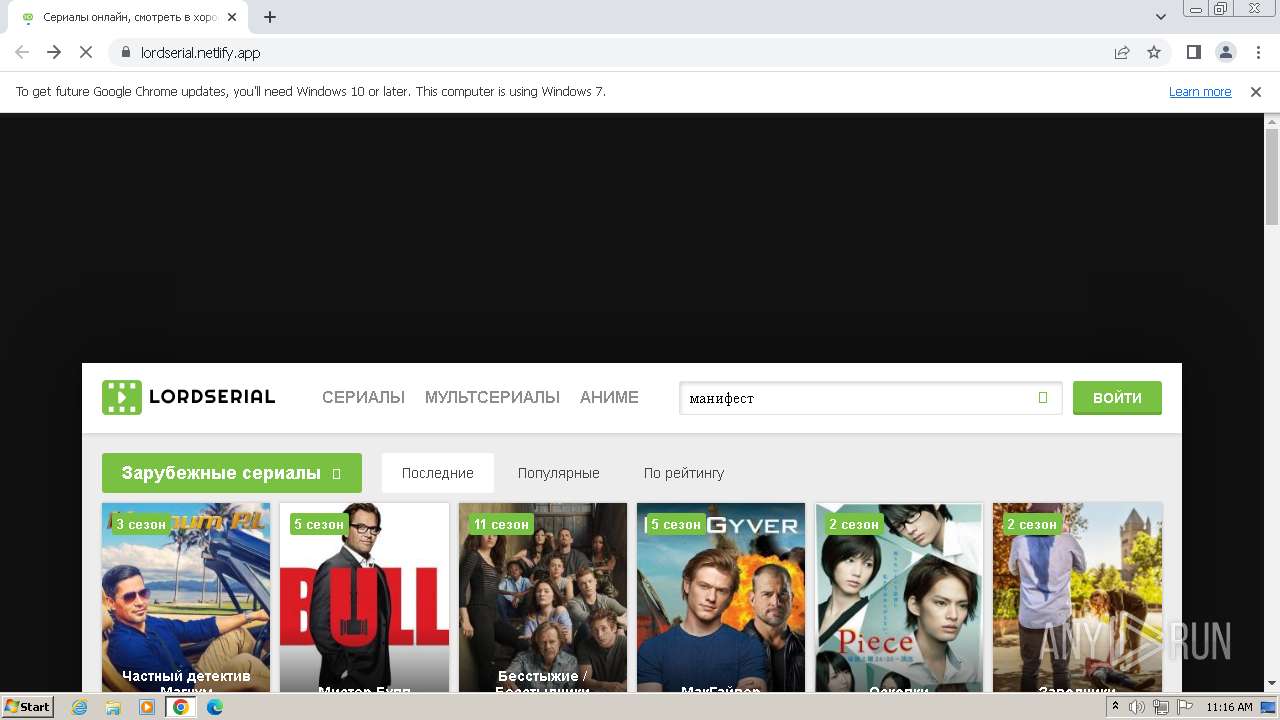Click the taskbar clock 11:16 AM

[x=1229, y=707]
